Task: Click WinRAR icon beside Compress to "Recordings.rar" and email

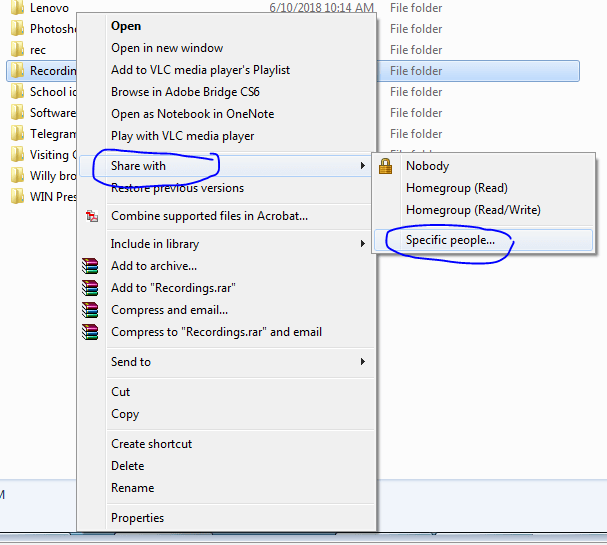Action: (x=92, y=332)
